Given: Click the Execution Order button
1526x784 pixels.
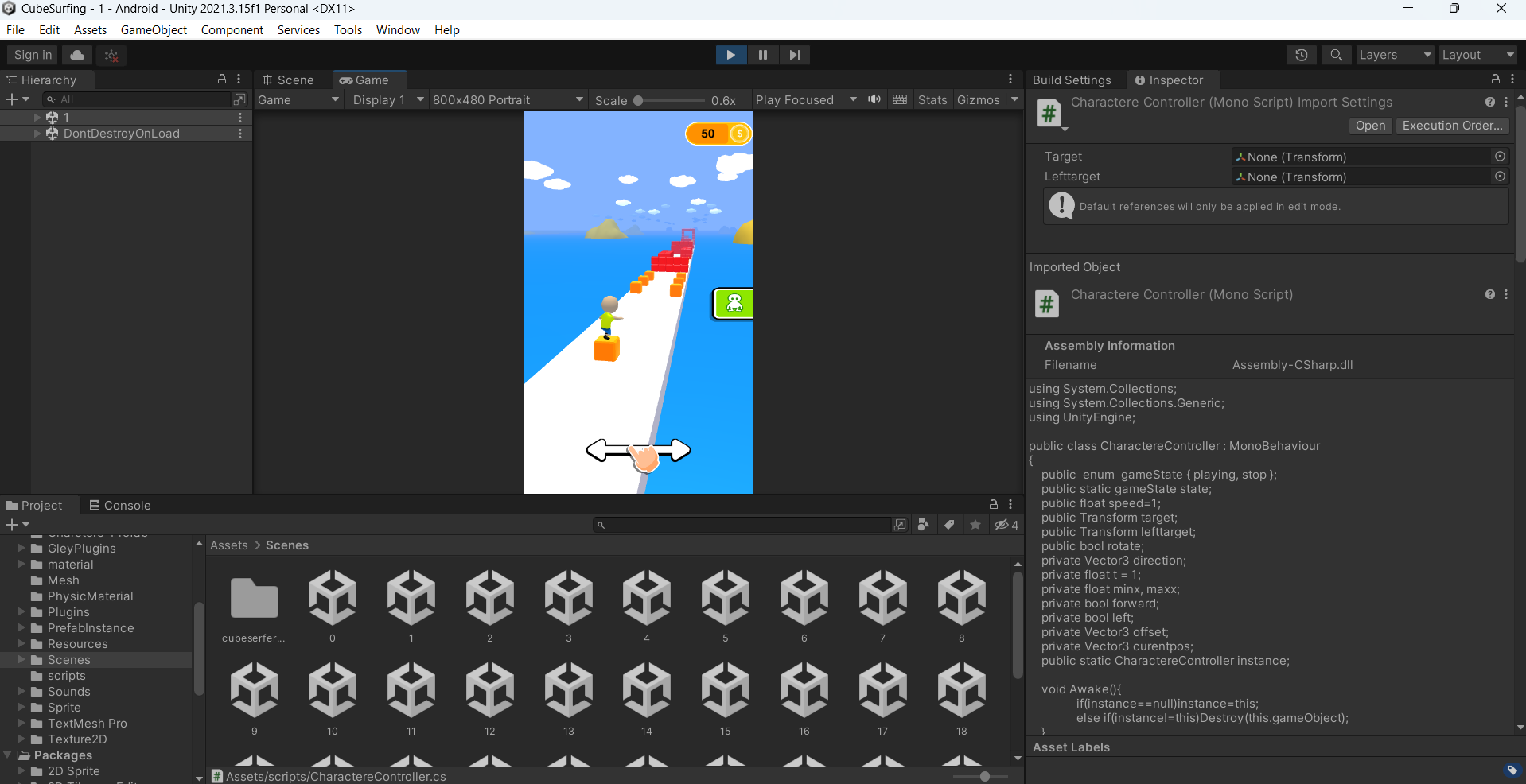Looking at the screenshot, I should click(x=1452, y=126).
